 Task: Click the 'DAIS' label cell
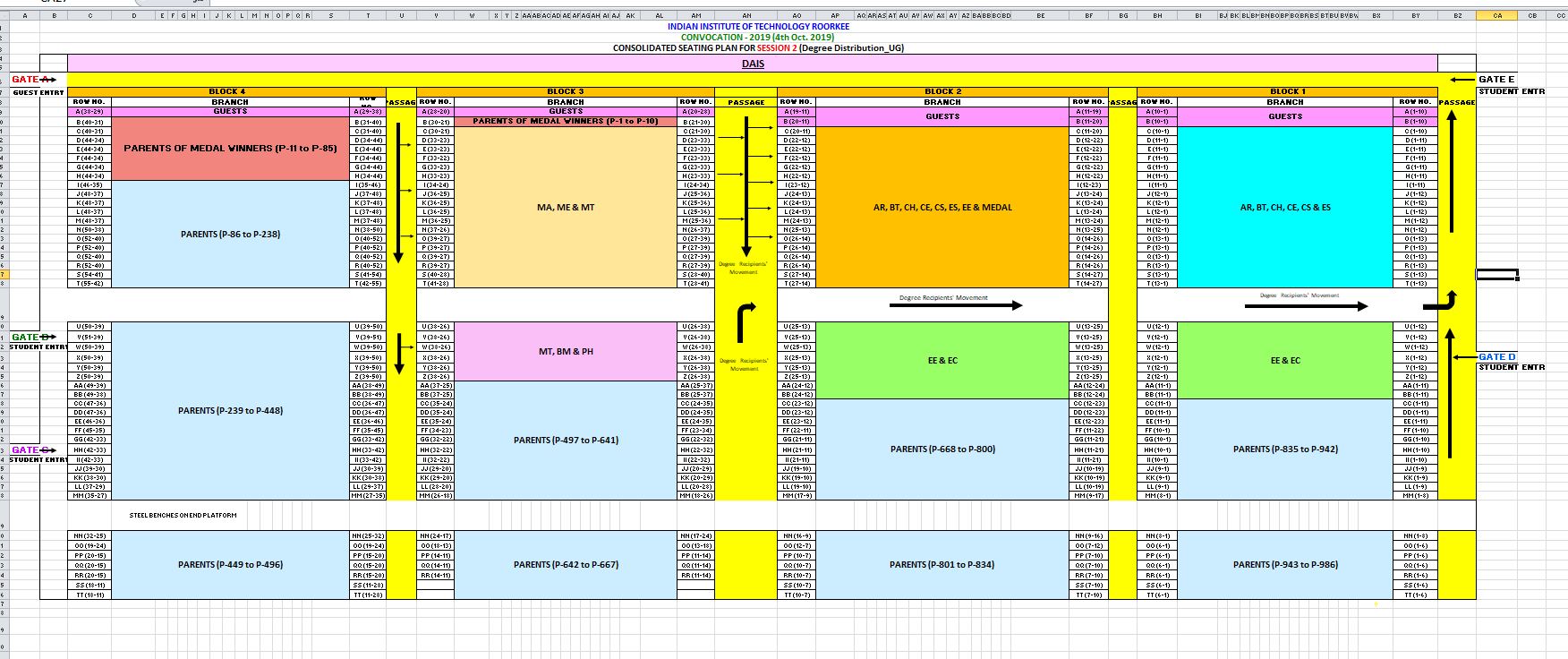point(753,64)
